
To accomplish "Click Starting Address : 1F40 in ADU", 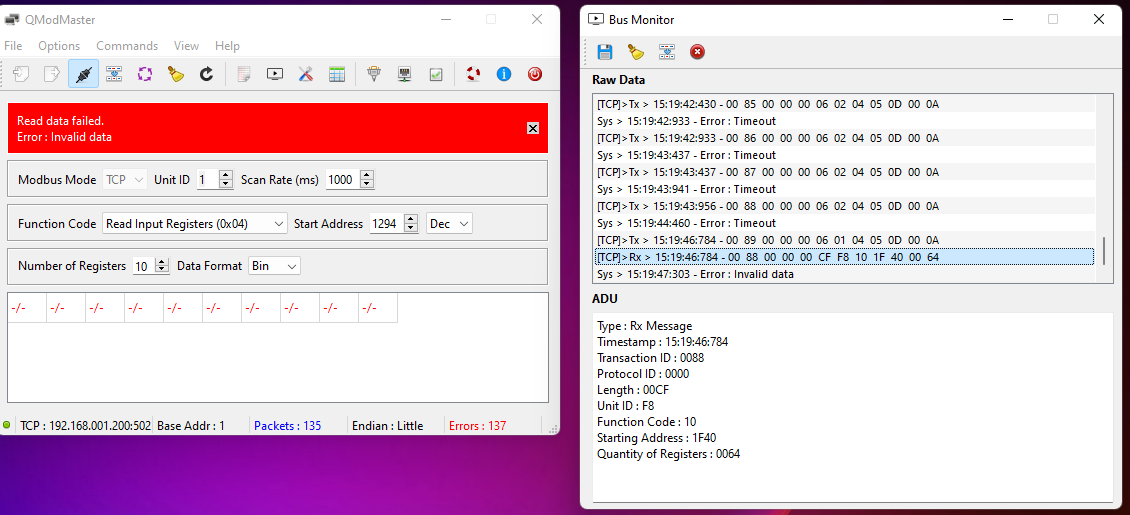I will [657, 437].
